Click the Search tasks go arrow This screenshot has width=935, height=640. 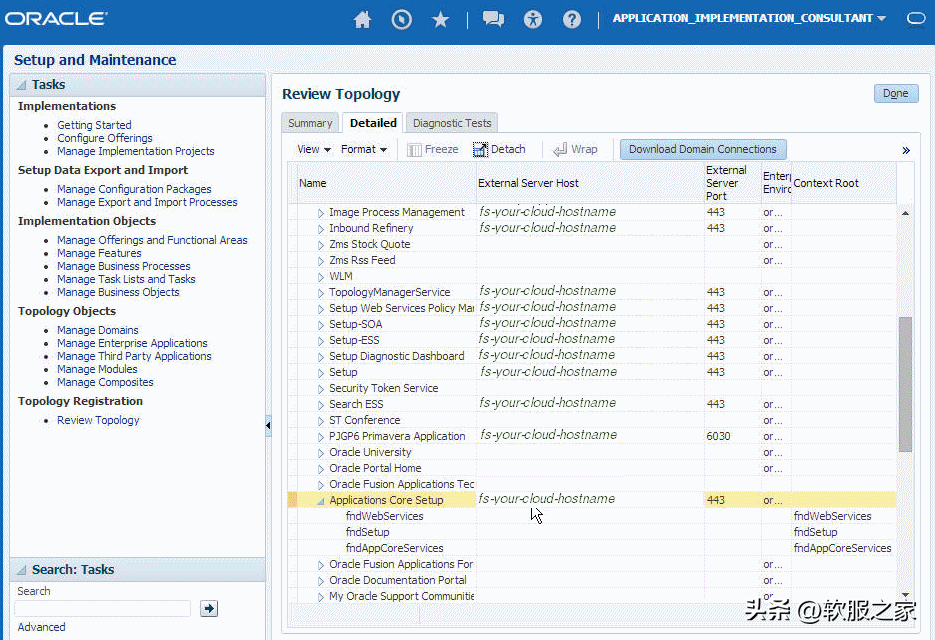click(208, 608)
